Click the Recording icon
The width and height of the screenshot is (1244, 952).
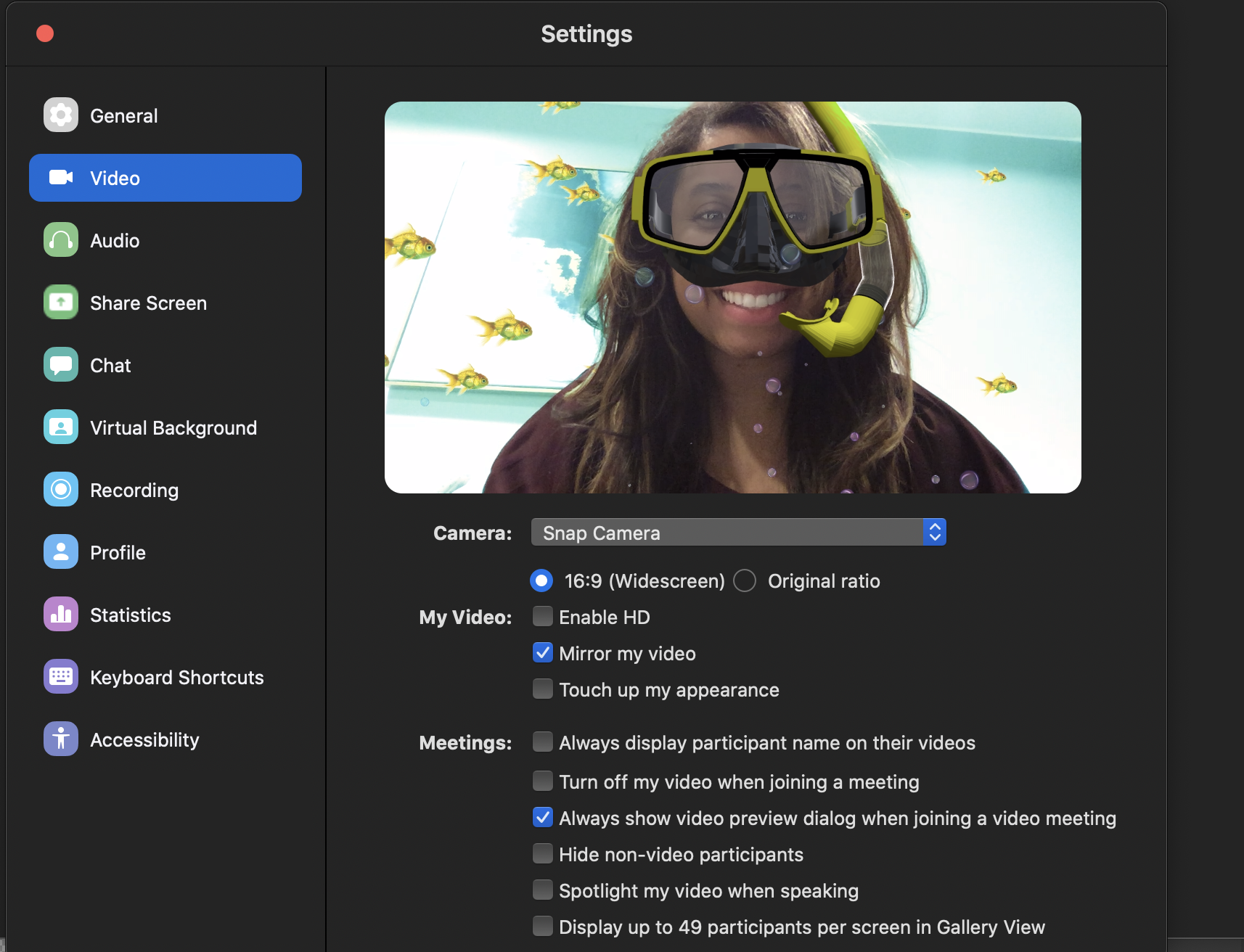coord(61,489)
